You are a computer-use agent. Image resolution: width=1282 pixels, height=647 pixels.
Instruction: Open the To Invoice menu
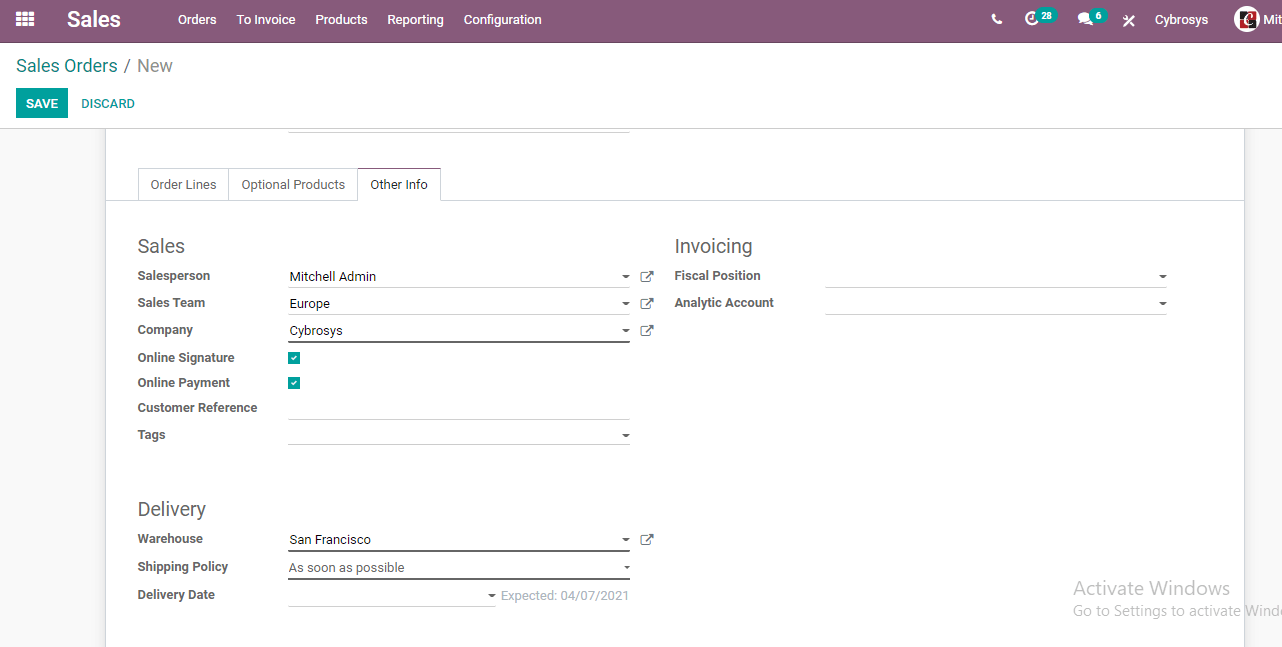[x=266, y=20]
